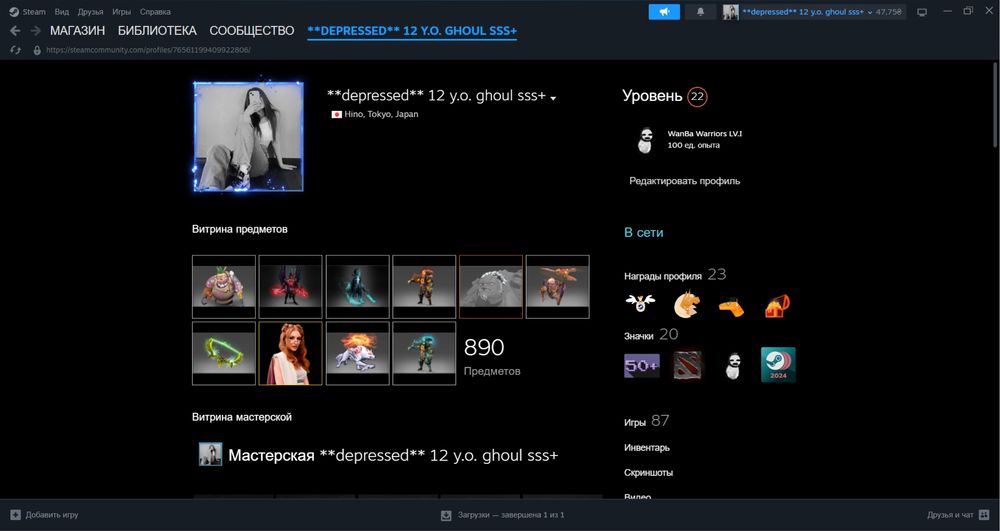Screen dimensions: 1000x531
Task: Open the red-haired woman item in the showcase
Action: pos(291,353)
